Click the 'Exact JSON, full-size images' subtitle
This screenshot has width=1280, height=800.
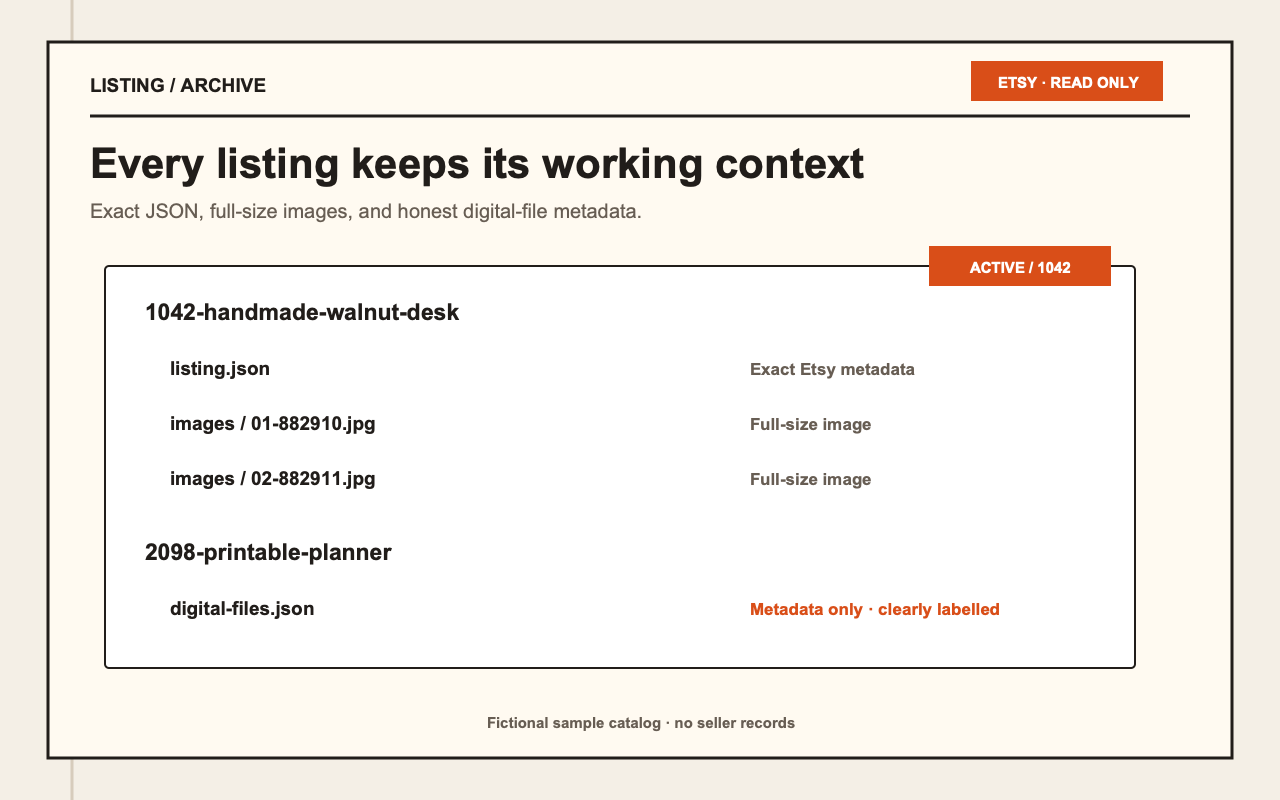point(365,212)
